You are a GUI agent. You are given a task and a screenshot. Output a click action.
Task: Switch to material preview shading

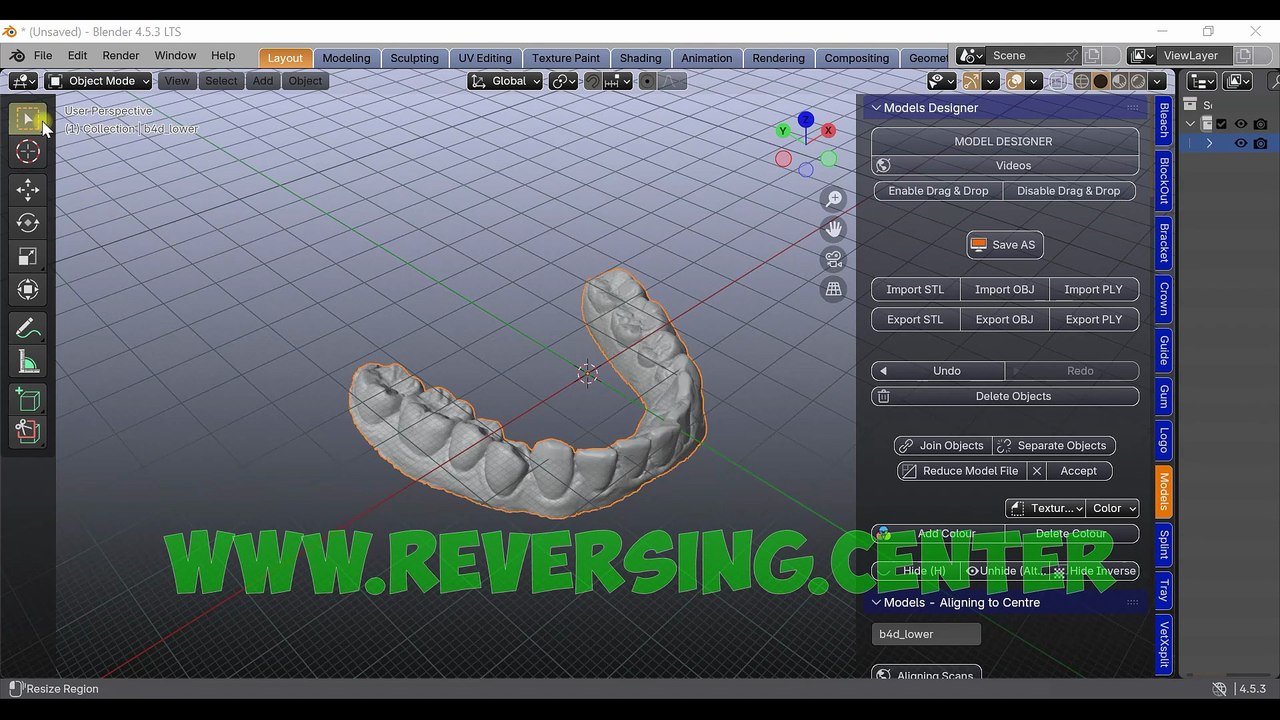click(1119, 82)
